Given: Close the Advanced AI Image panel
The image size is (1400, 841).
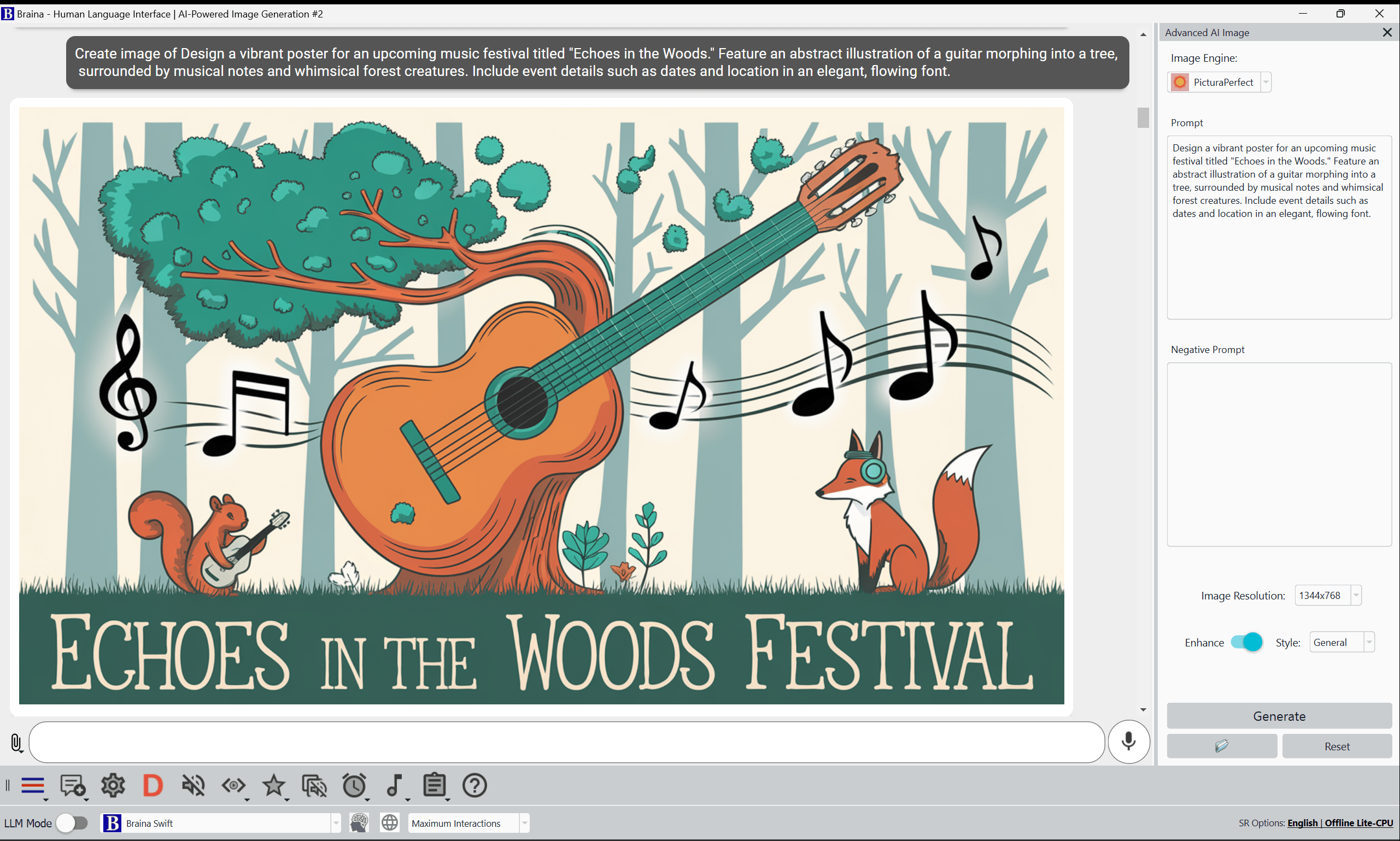Looking at the screenshot, I should [1387, 32].
